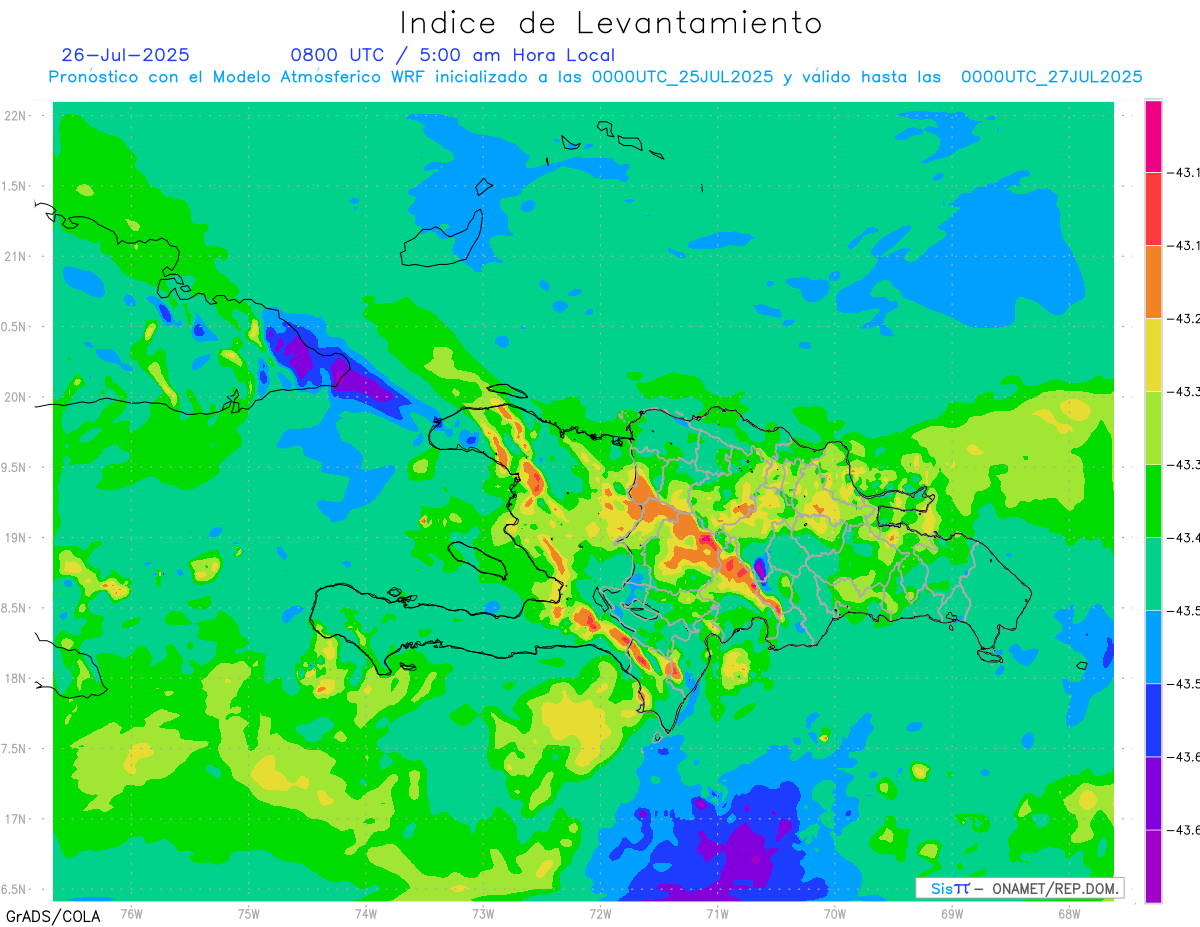The width and height of the screenshot is (1200, 927).
Task: Click the '69W' longitude label
Action: [x=952, y=914]
